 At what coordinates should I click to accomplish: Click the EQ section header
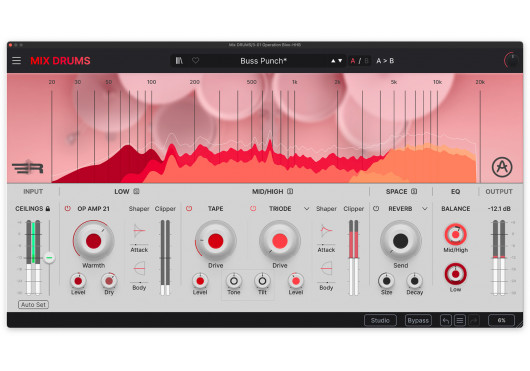click(455, 192)
